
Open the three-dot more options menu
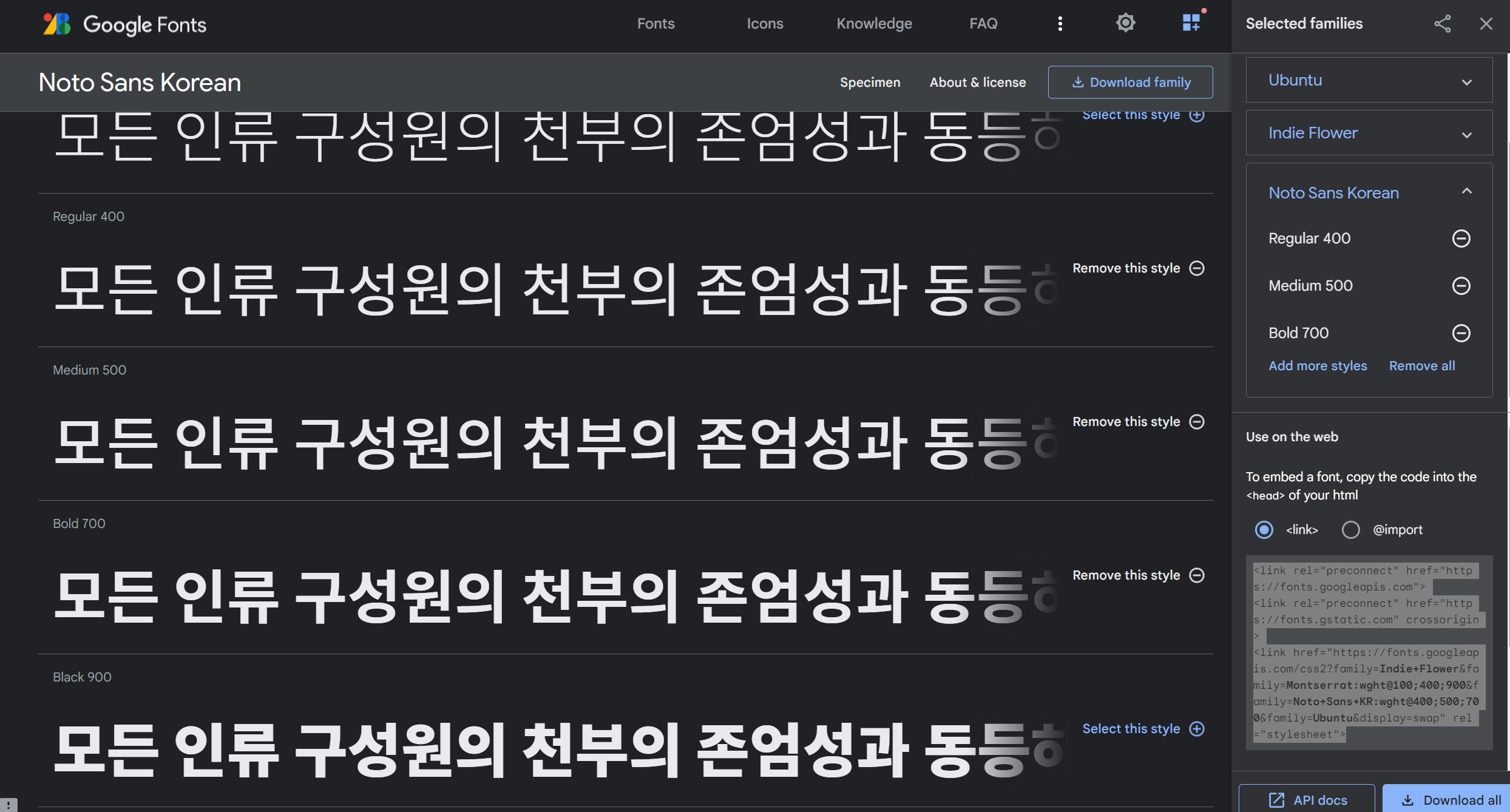coord(1060,24)
